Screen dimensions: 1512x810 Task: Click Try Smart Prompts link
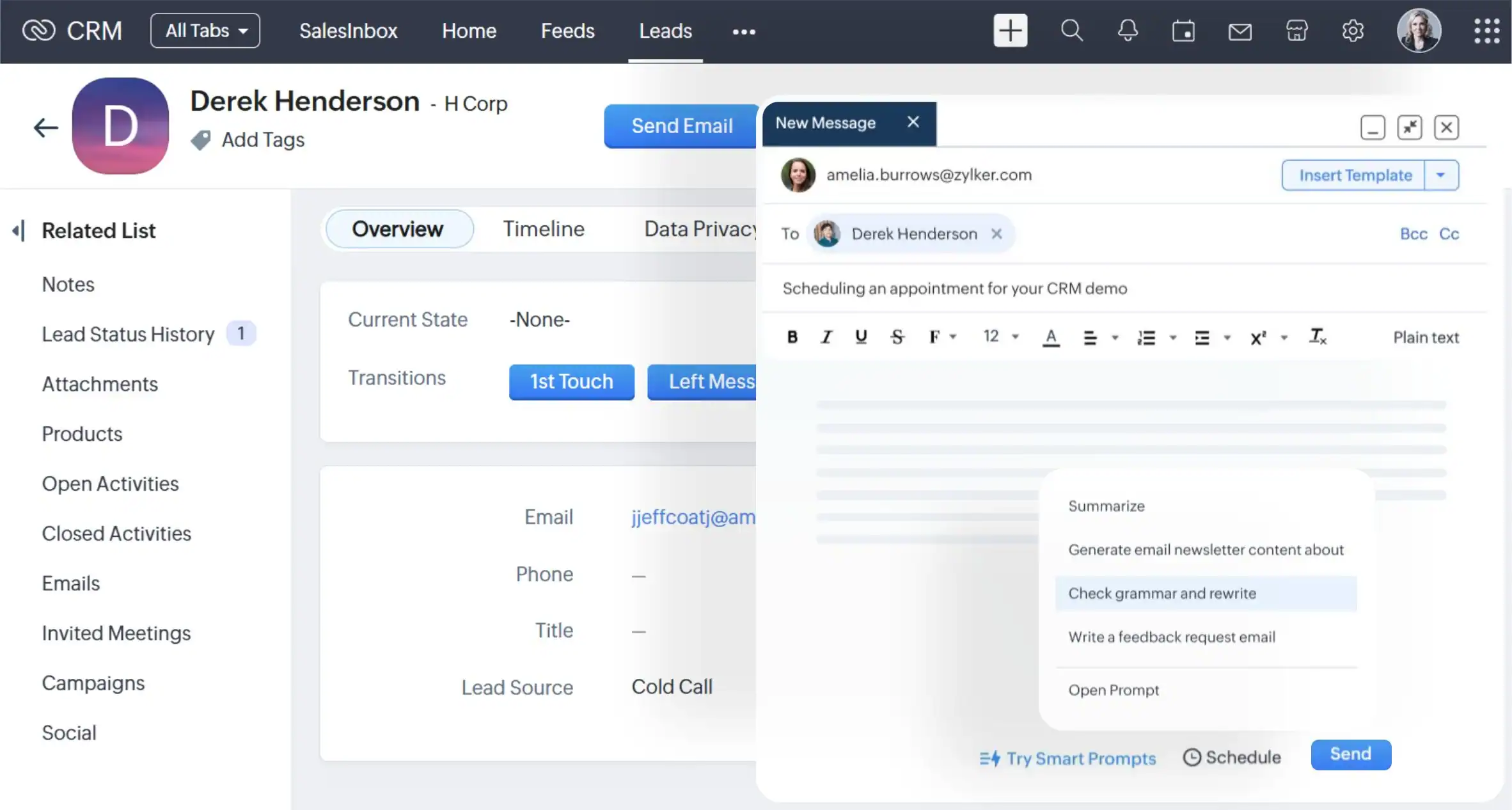coord(1067,758)
